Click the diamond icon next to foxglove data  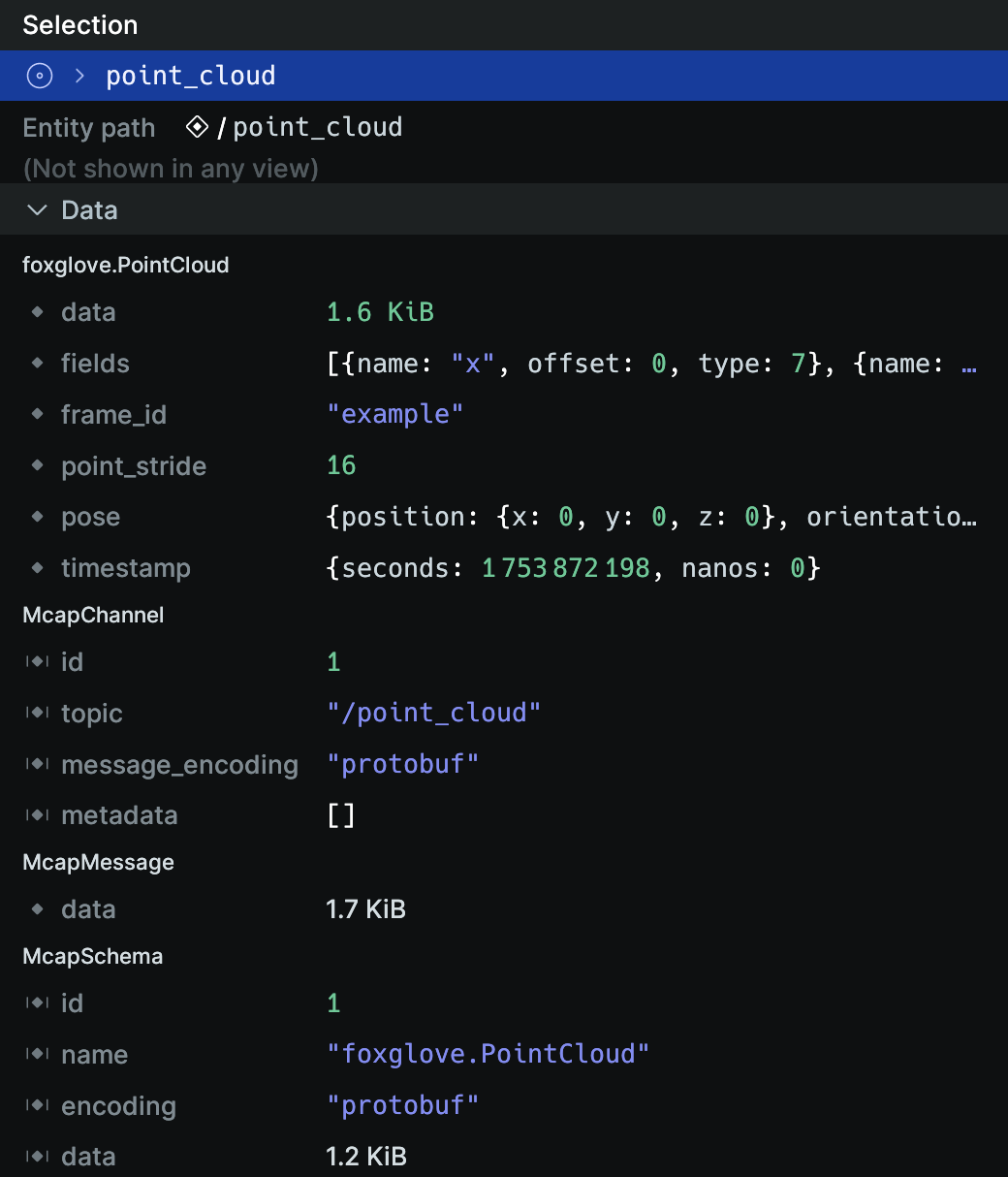(x=38, y=312)
